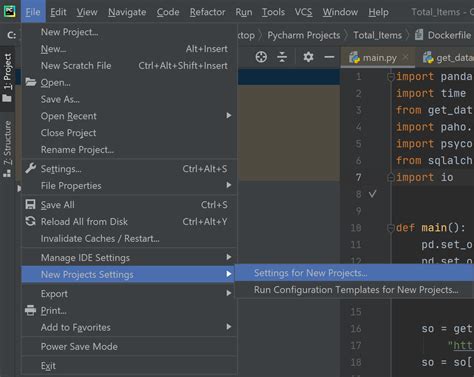Click the Open folder icon in File menu
The height and width of the screenshot is (377, 474).
[x=31, y=82]
